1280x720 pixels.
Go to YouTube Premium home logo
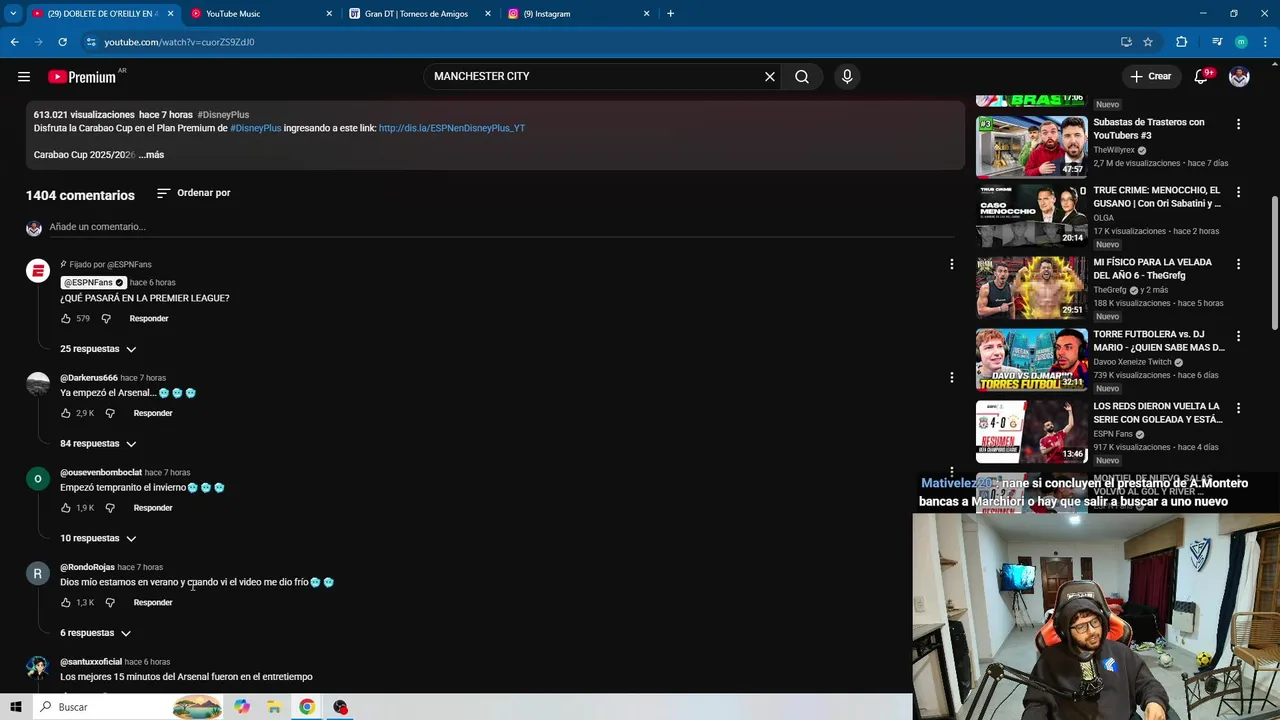(82, 77)
